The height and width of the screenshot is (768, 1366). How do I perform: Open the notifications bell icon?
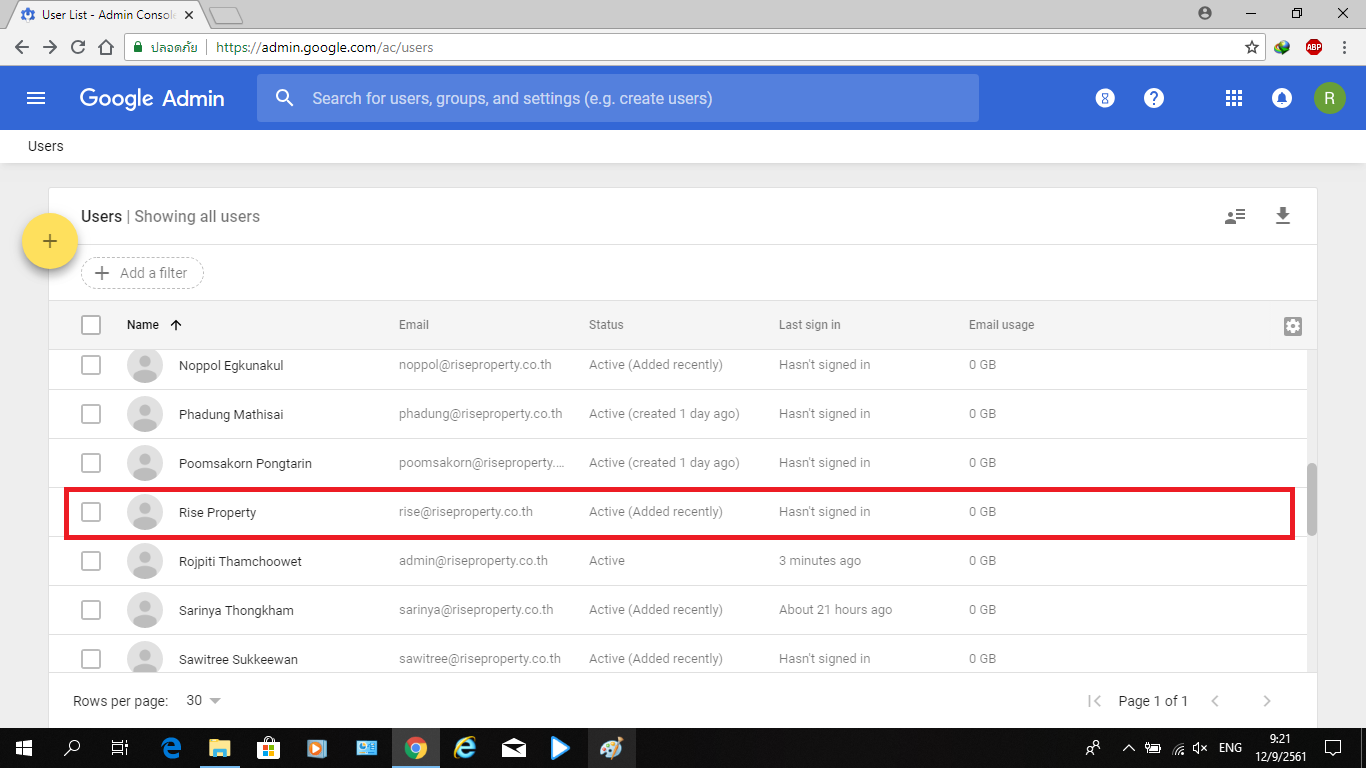(1281, 98)
